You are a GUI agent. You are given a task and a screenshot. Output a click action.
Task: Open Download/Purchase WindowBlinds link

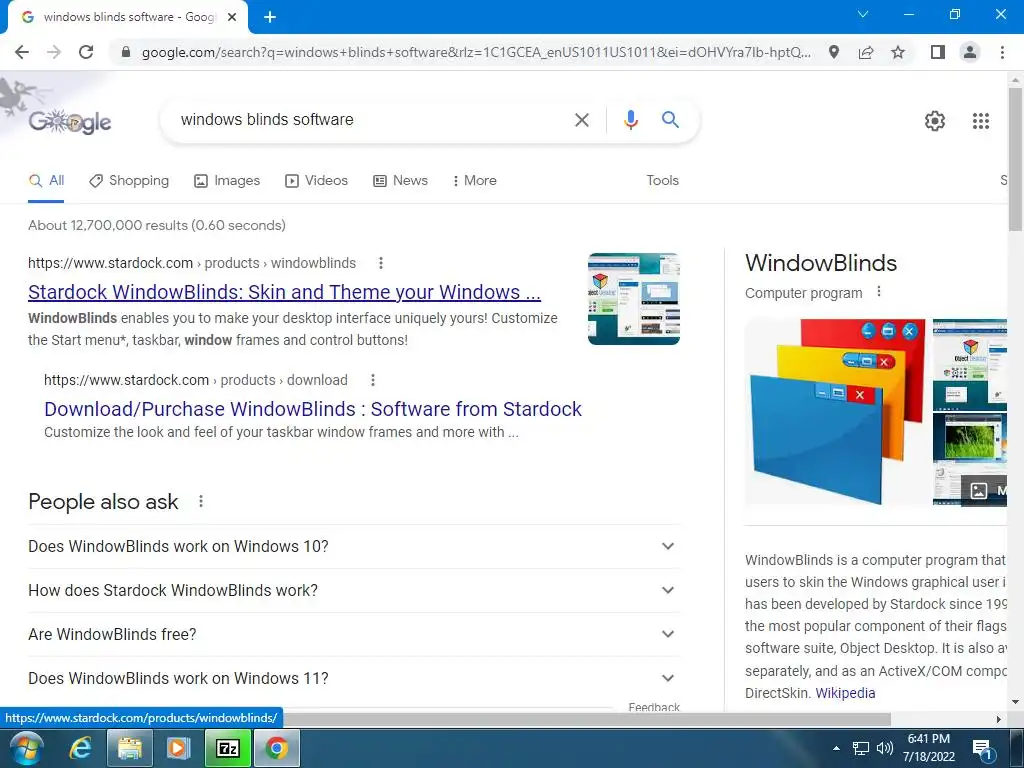[313, 409]
